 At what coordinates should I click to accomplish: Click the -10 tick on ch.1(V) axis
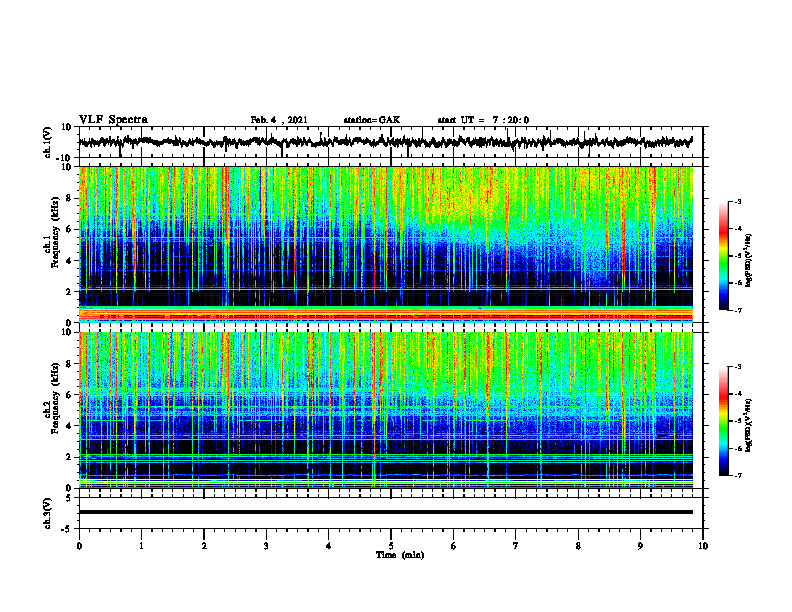pos(65,158)
